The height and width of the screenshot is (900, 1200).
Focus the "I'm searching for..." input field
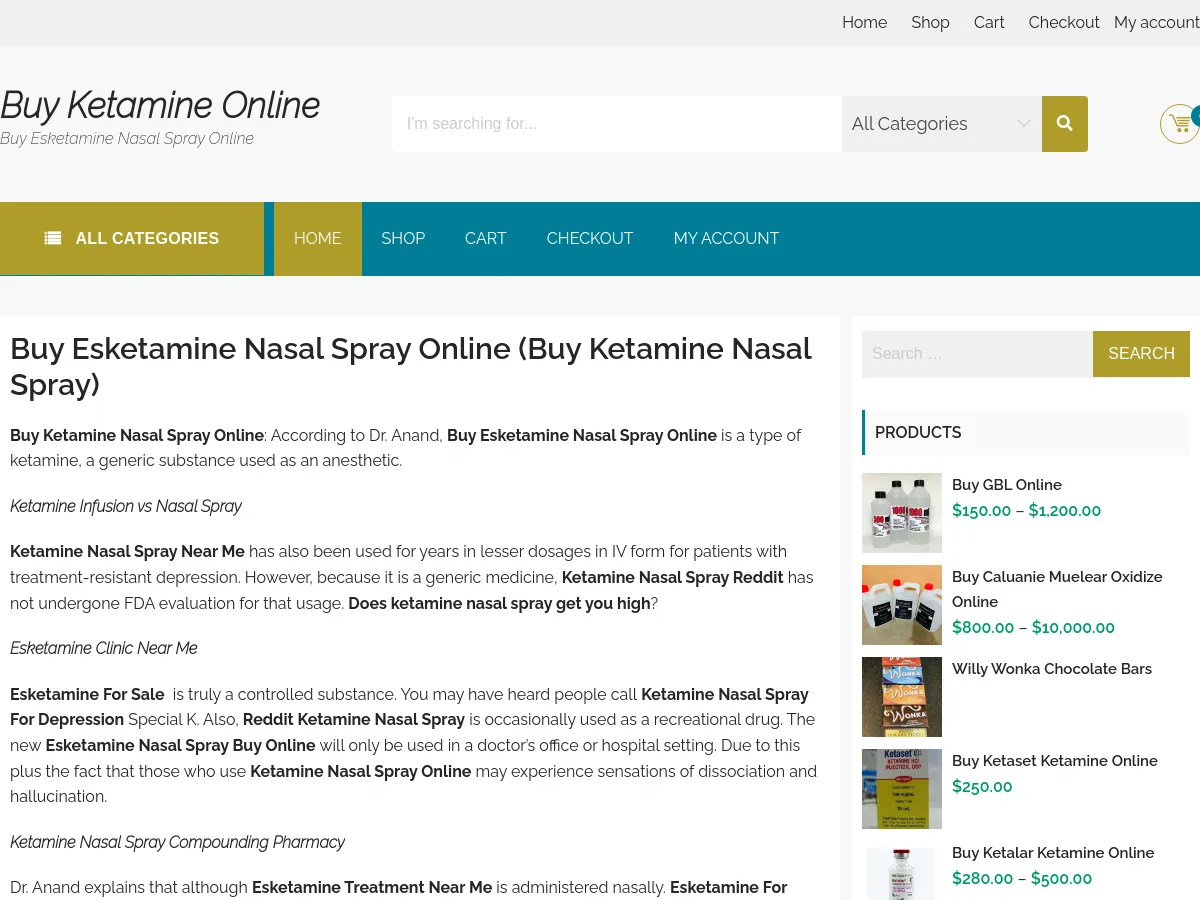coord(616,124)
